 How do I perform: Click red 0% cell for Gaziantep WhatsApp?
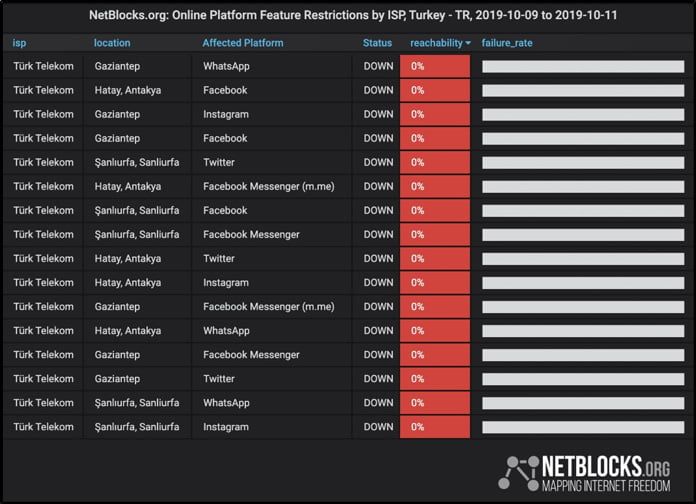[435, 66]
